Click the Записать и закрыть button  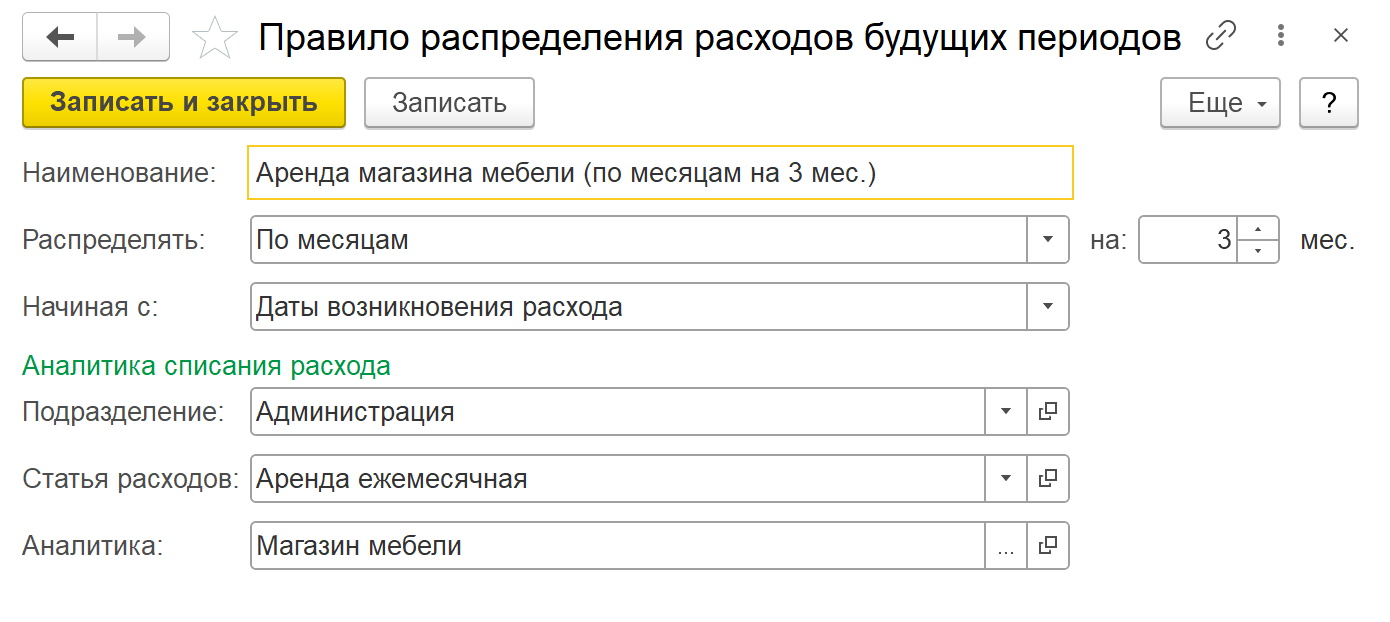pyautogui.click(x=184, y=103)
